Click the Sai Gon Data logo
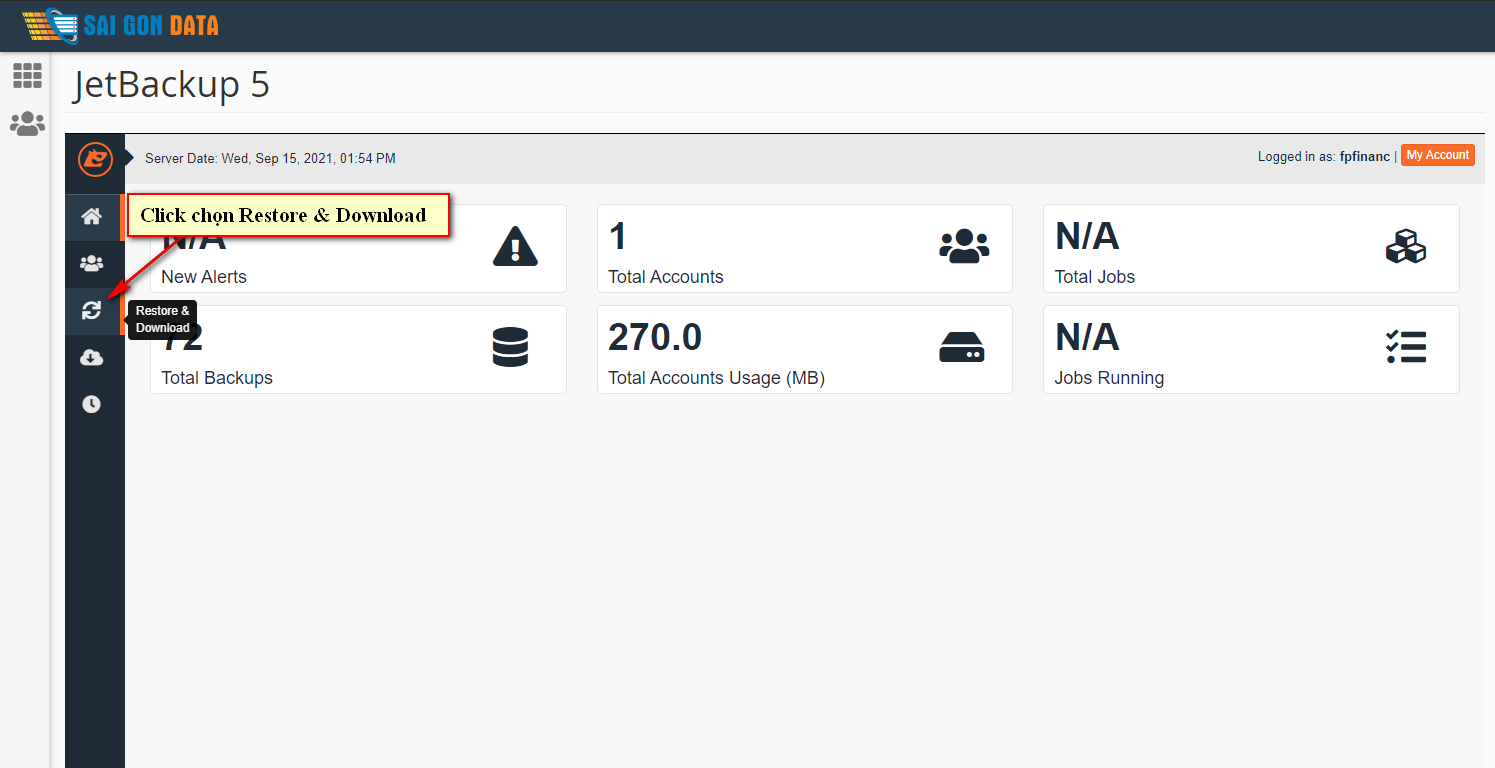This screenshot has height=768, width=1495. [x=120, y=24]
